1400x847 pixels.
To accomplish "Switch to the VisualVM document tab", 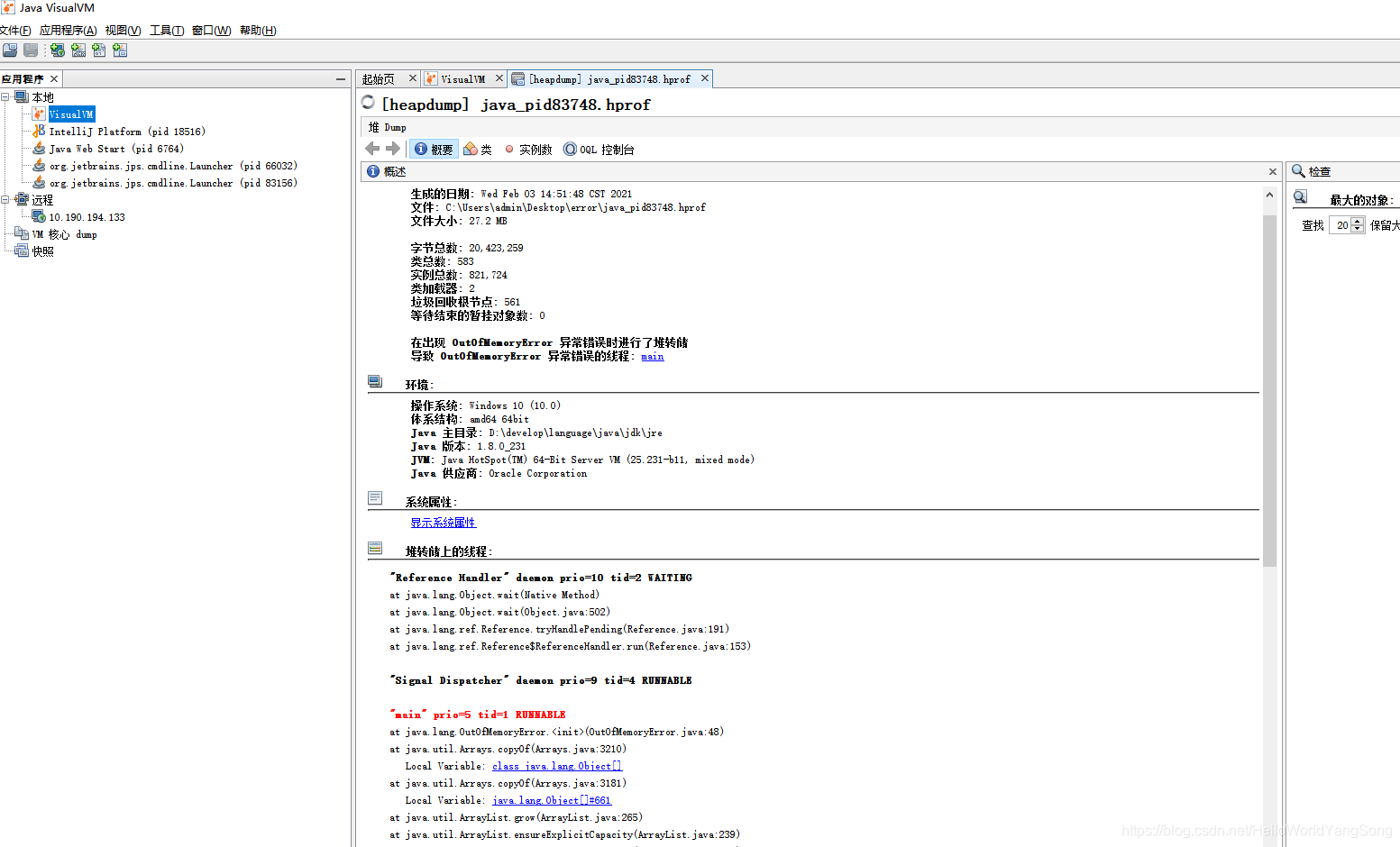I will click(462, 79).
